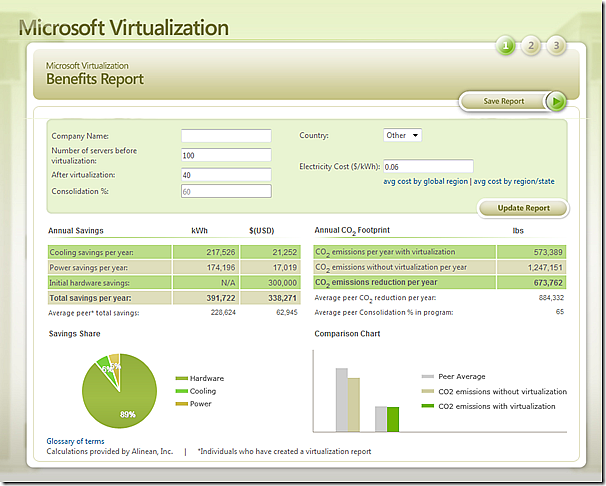
Task: Click the After virtualization field
Action: [x=226, y=173]
